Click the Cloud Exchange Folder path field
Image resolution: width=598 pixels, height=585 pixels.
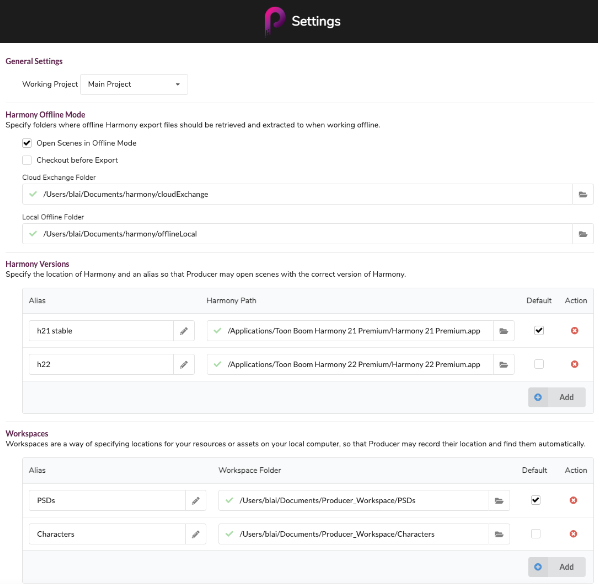tap(297, 194)
